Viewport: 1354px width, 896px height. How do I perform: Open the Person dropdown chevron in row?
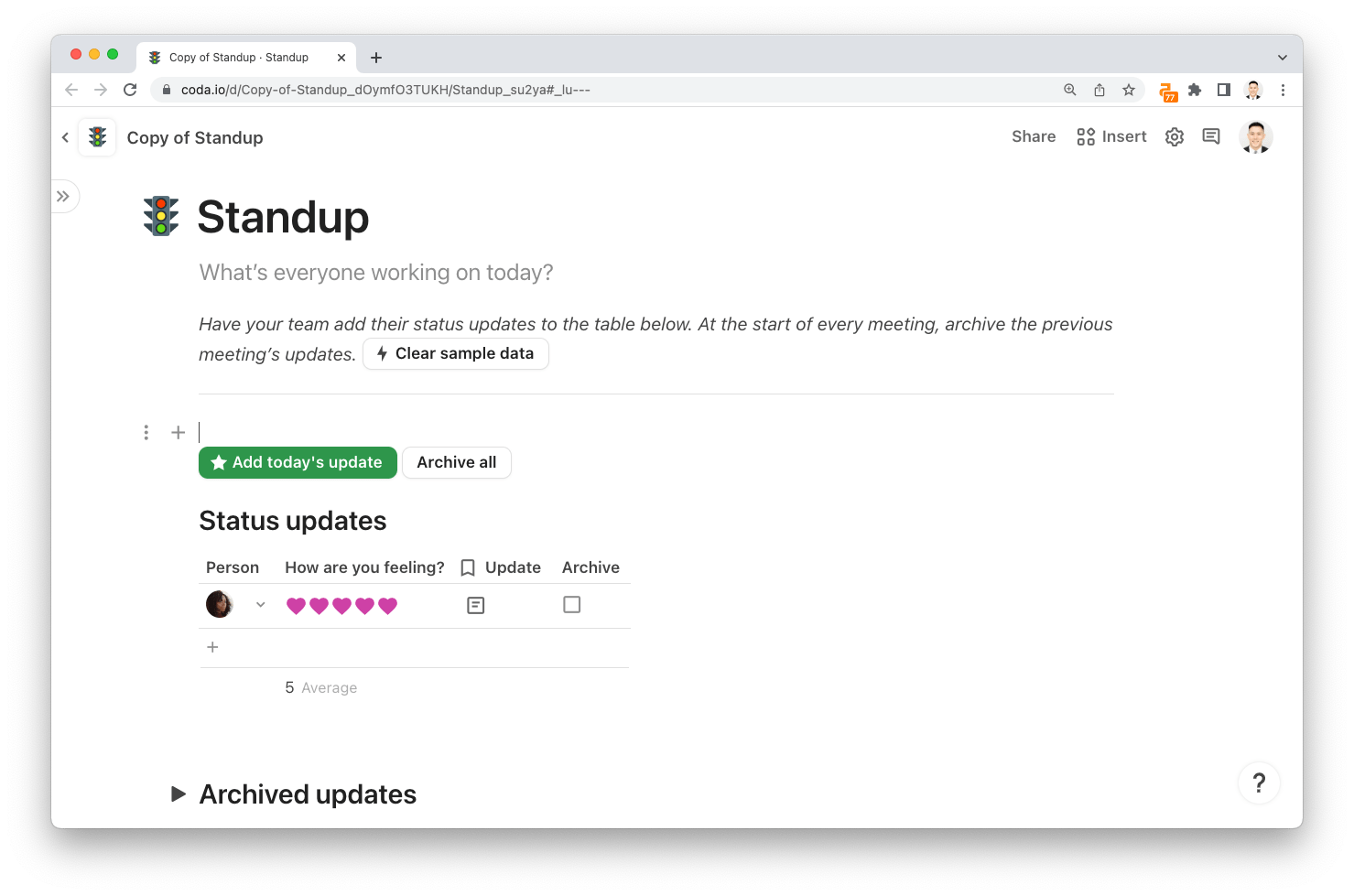pyautogui.click(x=261, y=605)
